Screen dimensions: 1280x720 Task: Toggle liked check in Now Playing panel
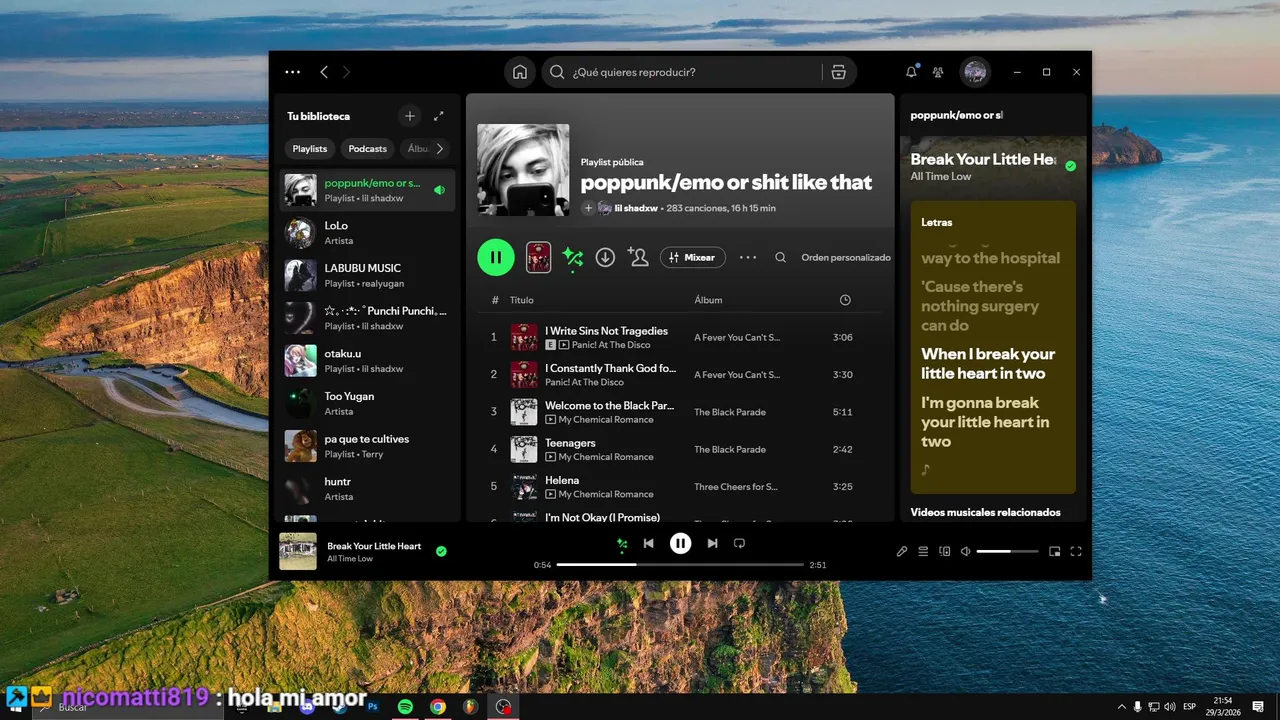(1070, 166)
